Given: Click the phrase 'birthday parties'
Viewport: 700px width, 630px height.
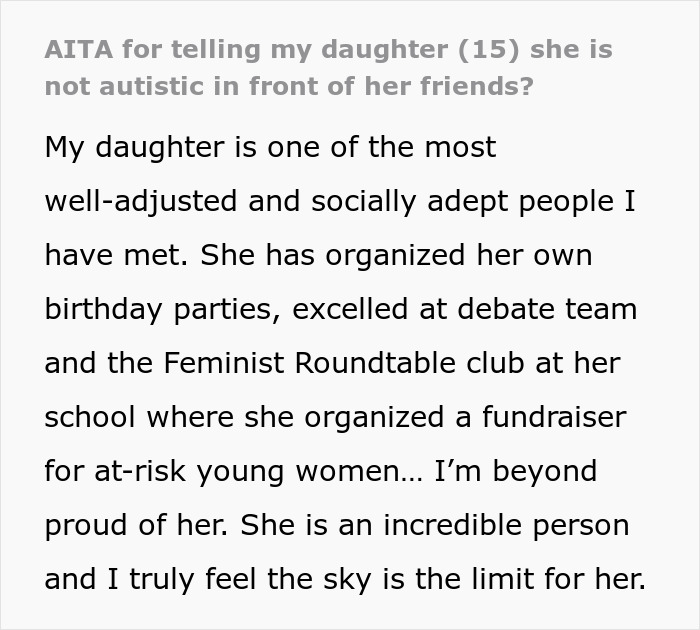Looking at the screenshot, I should [161, 309].
